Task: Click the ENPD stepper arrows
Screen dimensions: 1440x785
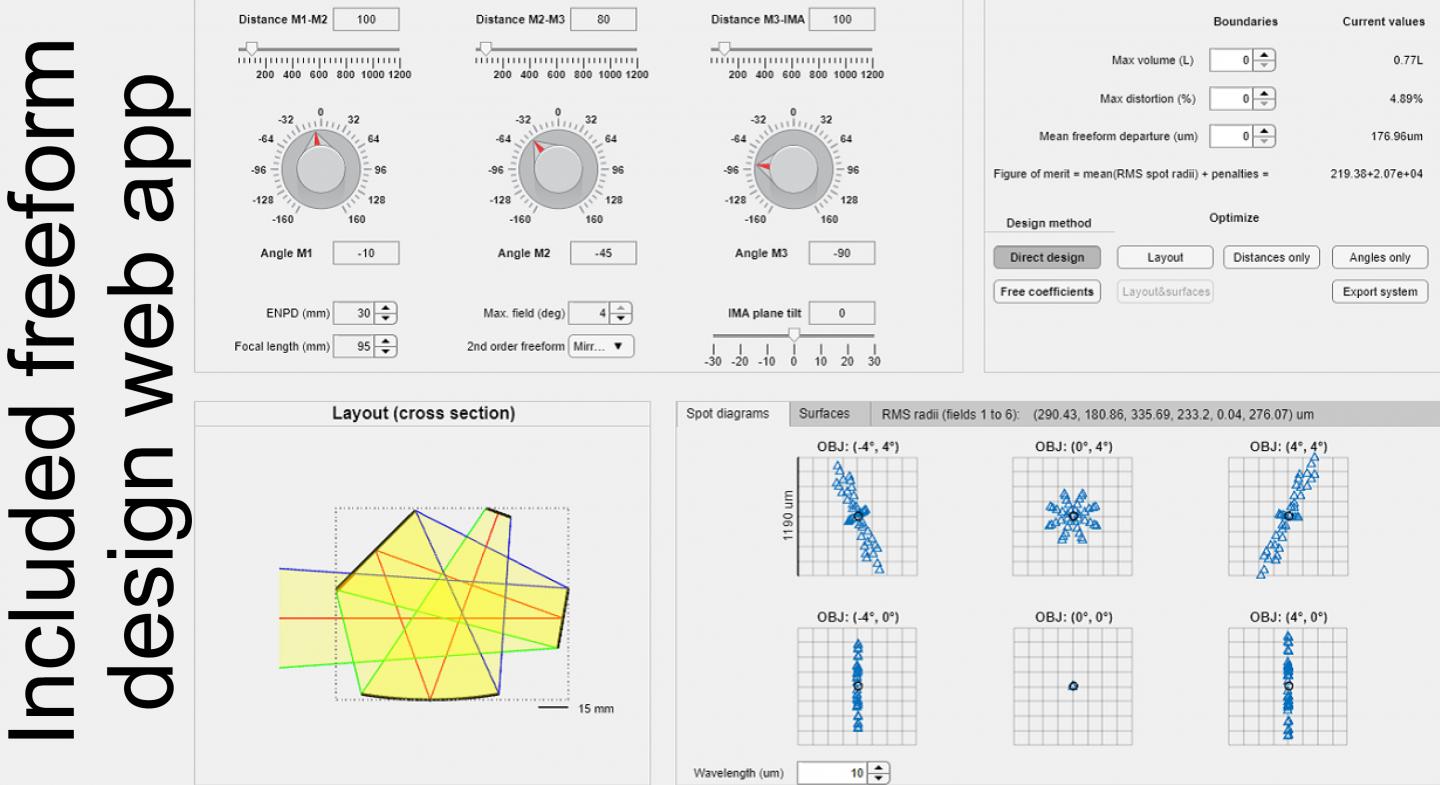Action: coord(387,313)
